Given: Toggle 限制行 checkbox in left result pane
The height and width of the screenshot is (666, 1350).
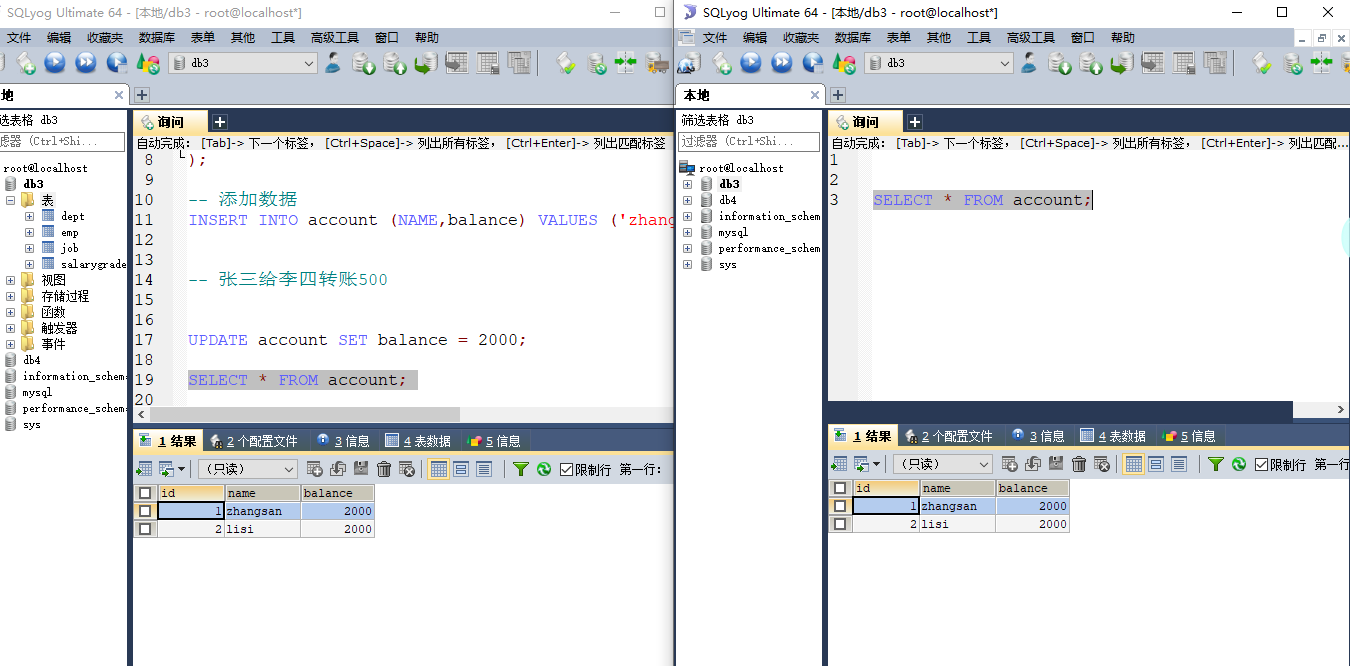Looking at the screenshot, I should 567,469.
